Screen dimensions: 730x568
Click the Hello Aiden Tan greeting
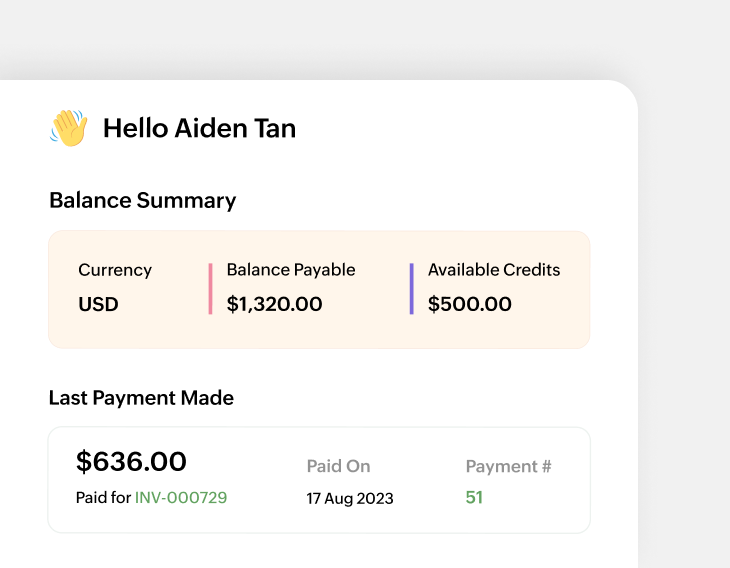coord(199,128)
